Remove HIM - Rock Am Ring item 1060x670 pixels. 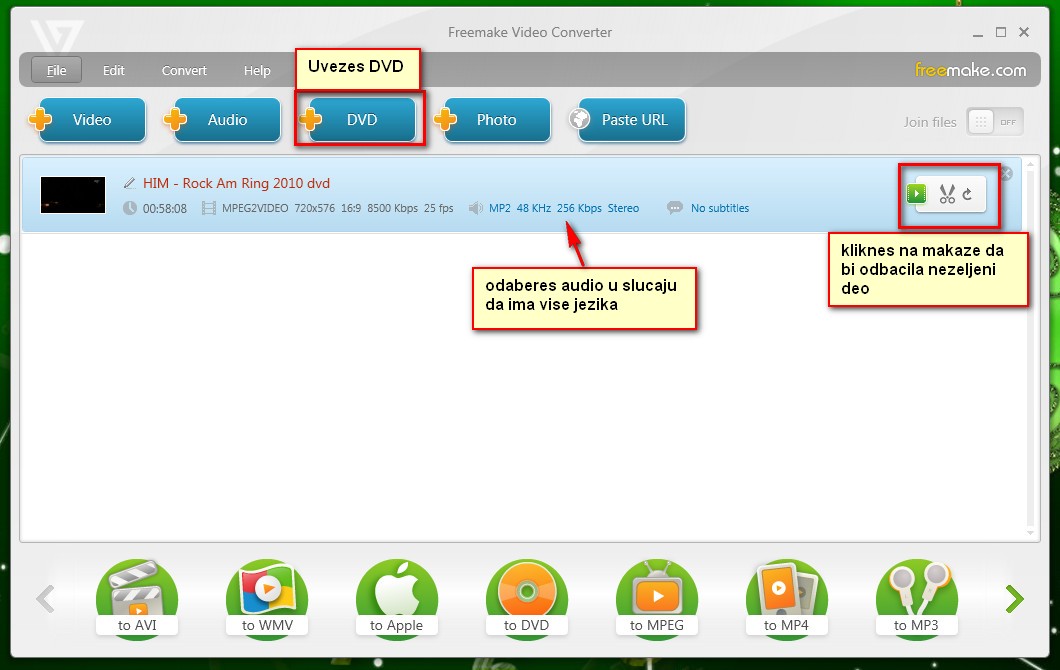1007,174
